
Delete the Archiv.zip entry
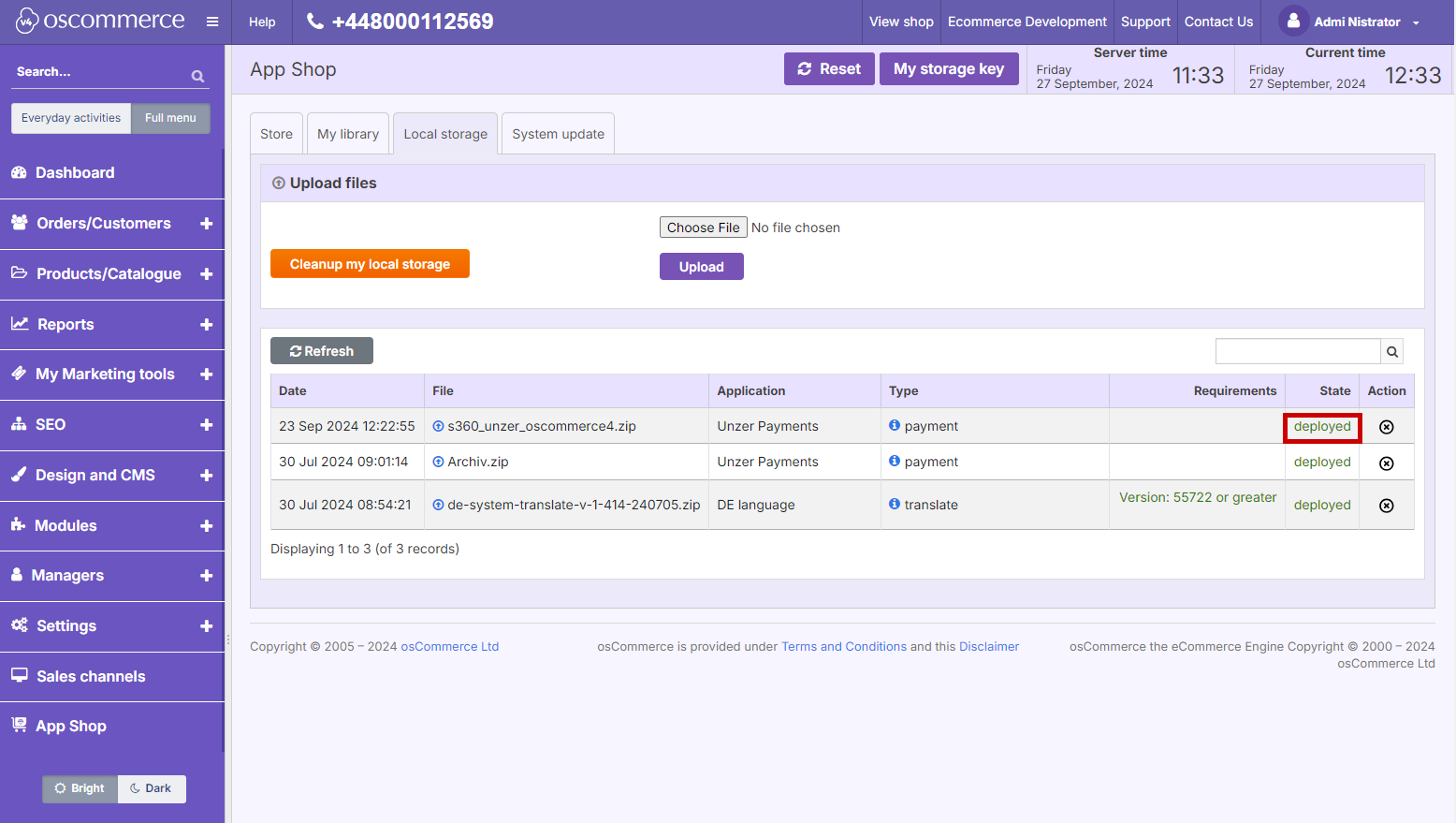1387,463
